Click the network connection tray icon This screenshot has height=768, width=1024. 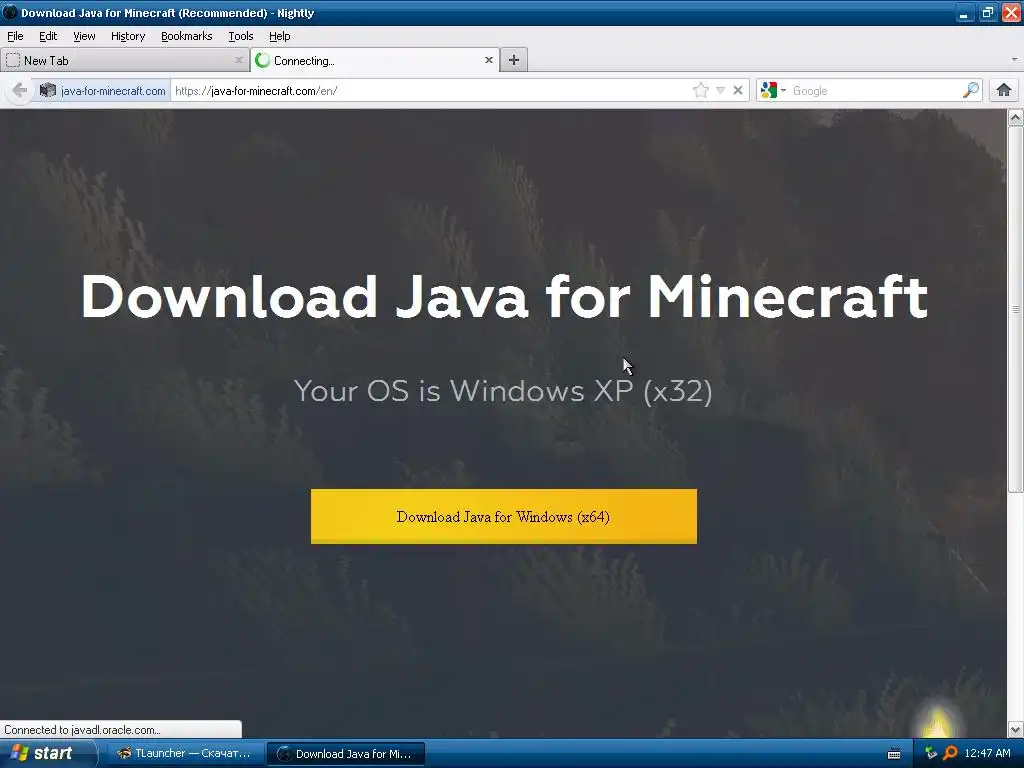pos(931,753)
